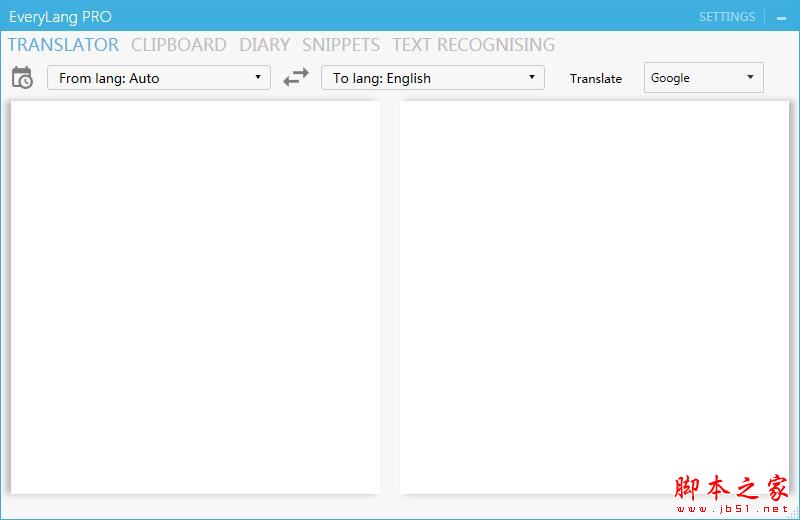Screen dimensions: 800x520
Task: Click the Translate button
Action: point(596,79)
